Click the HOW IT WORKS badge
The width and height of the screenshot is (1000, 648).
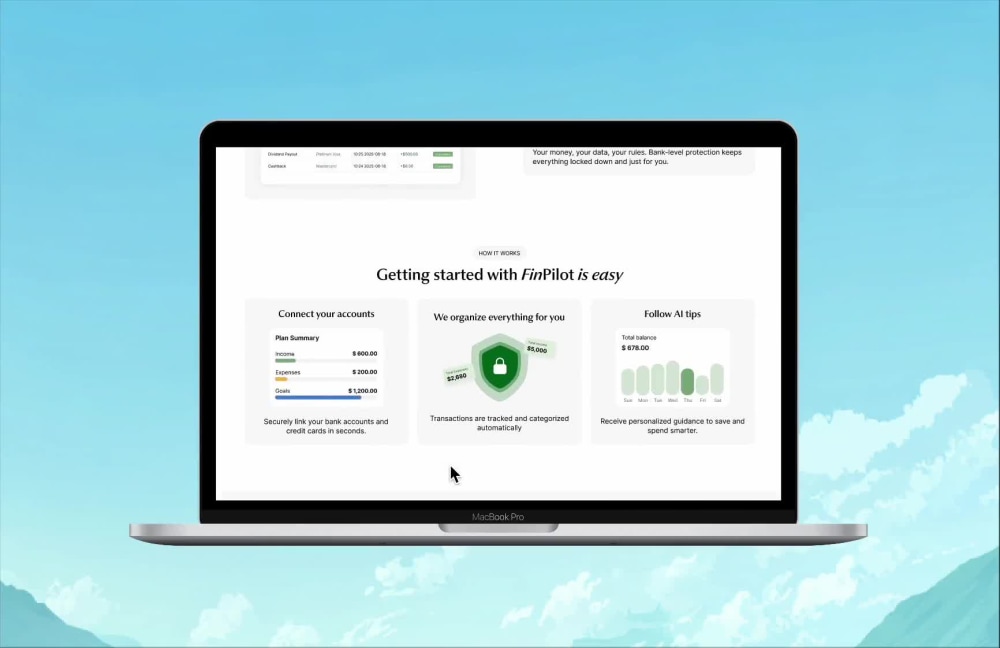click(x=499, y=253)
